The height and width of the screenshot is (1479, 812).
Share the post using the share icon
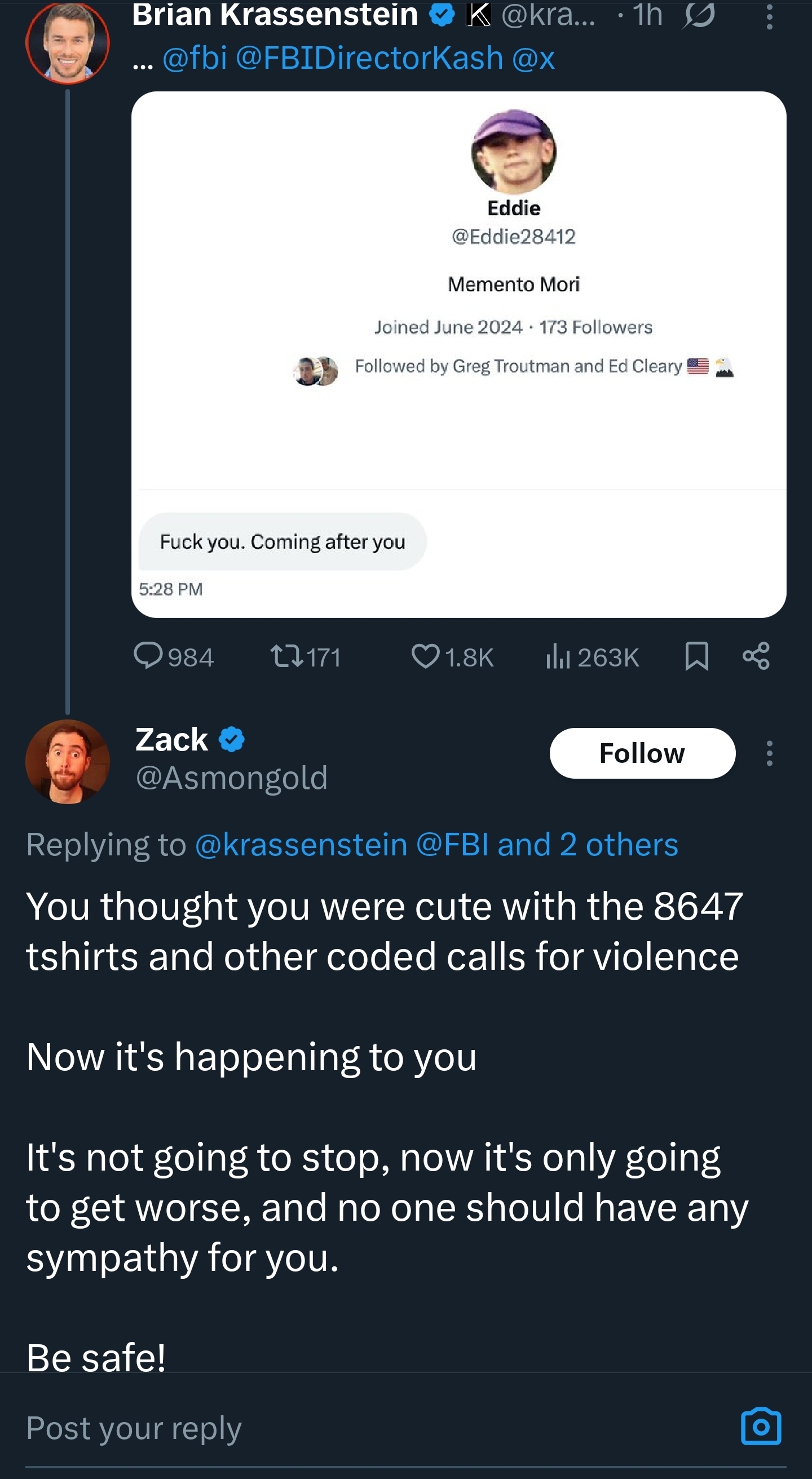pyautogui.click(x=756, y=656)
